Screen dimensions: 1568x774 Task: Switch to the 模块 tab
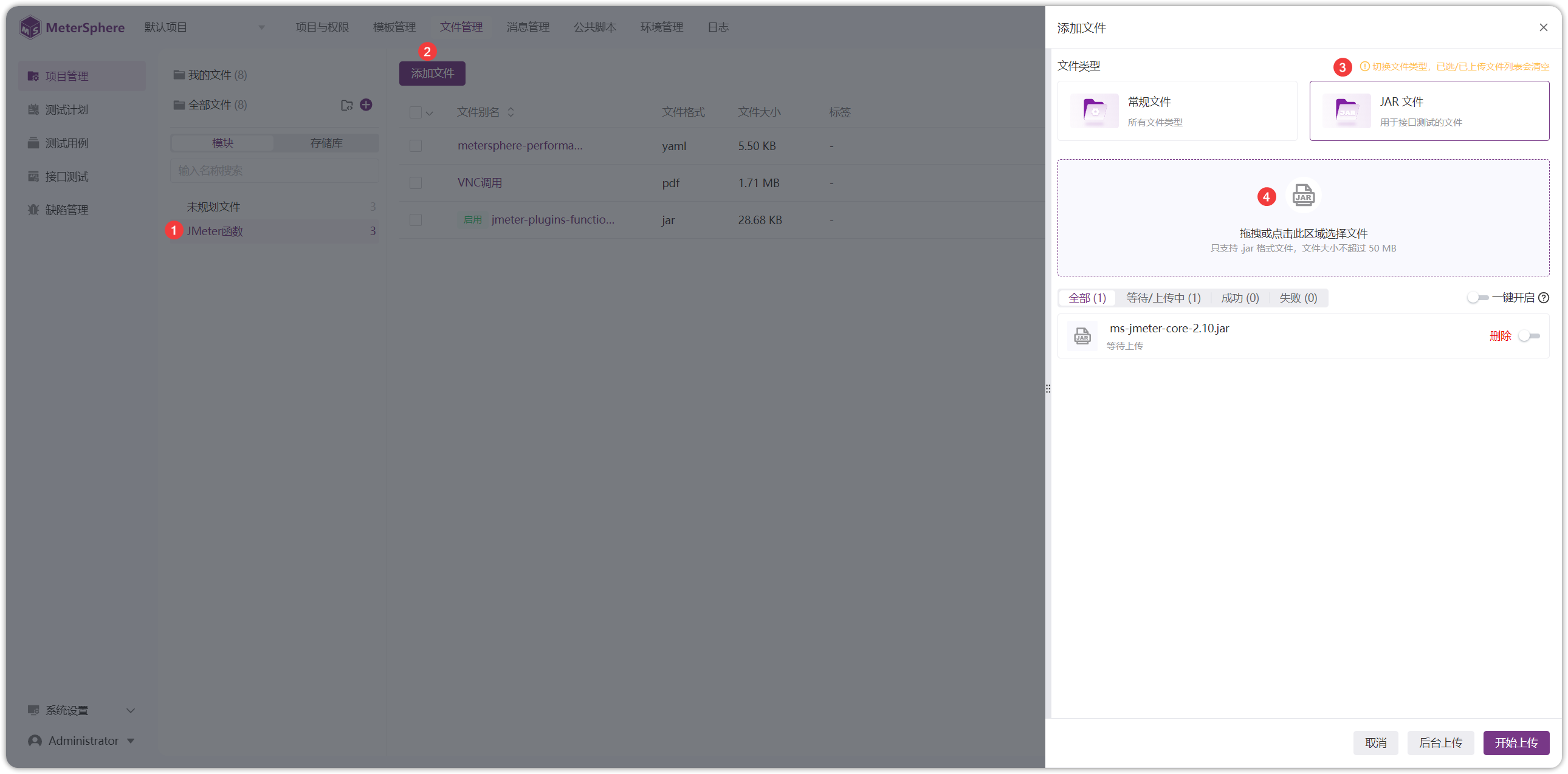click(223, 143)
